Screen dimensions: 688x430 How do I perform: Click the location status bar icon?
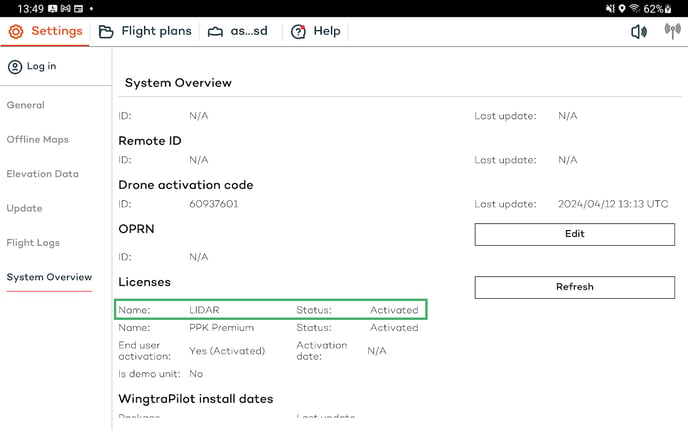(x=622, y=8)
